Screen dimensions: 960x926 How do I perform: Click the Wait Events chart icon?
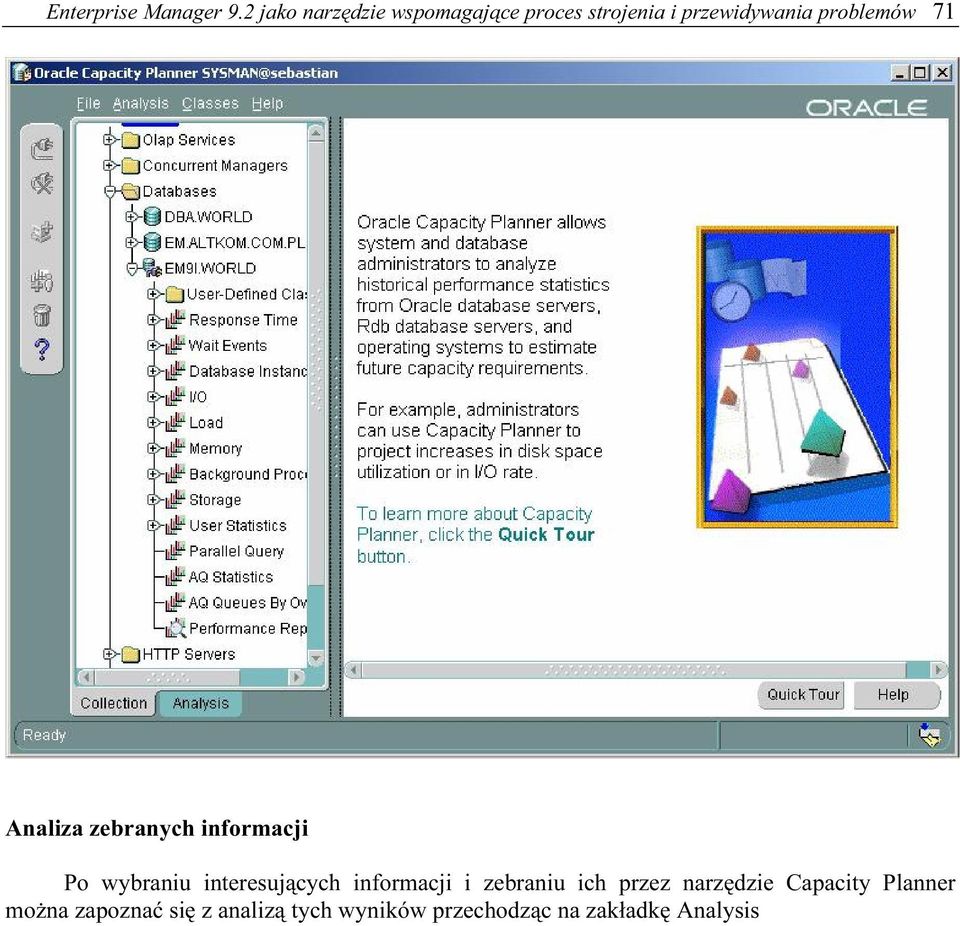pyautogui.click(x=175, y=345)
